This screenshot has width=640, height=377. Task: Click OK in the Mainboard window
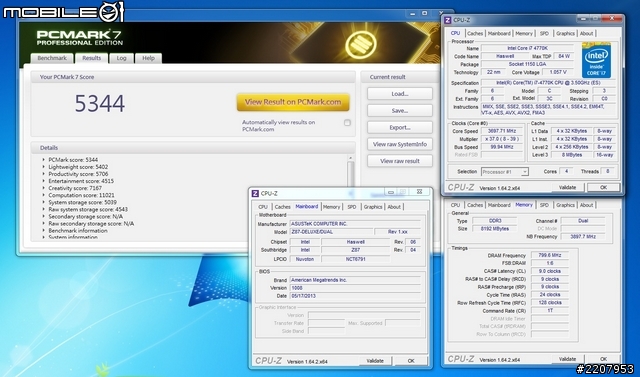coord(411,361)
